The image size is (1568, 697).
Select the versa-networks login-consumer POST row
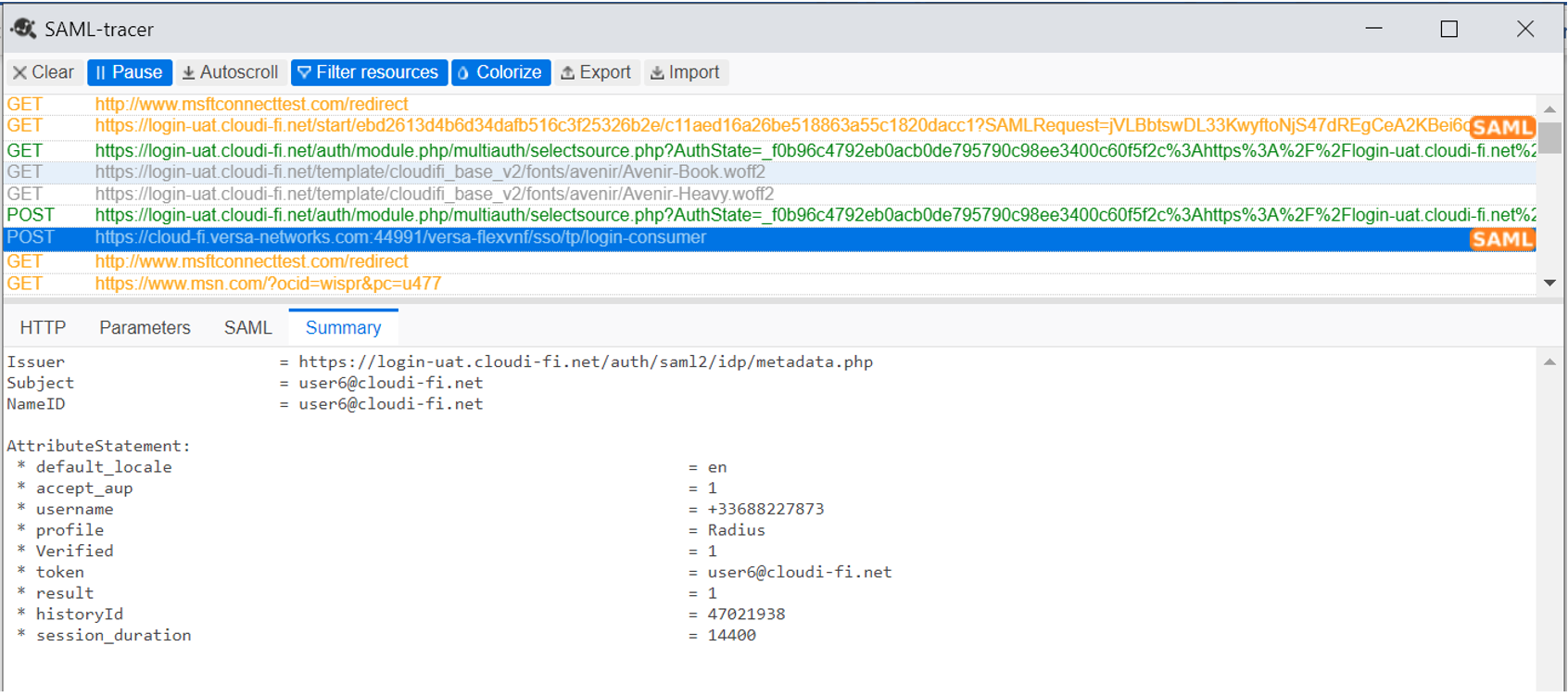(x=769, y=238)
